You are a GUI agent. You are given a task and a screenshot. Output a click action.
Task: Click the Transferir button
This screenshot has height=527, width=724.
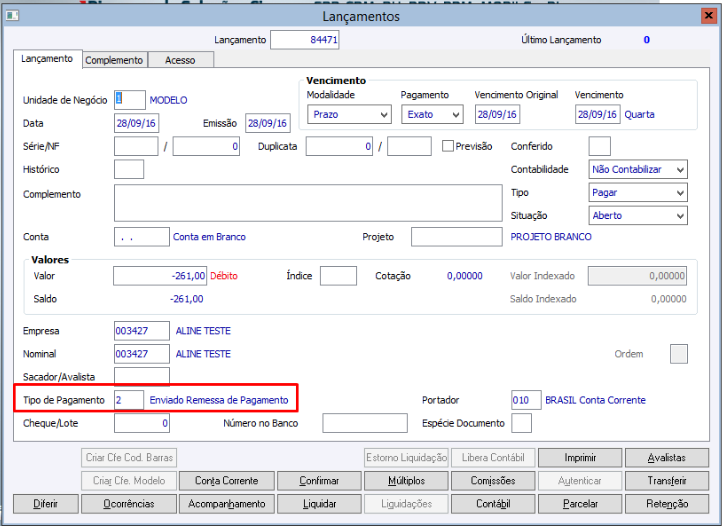667,481
